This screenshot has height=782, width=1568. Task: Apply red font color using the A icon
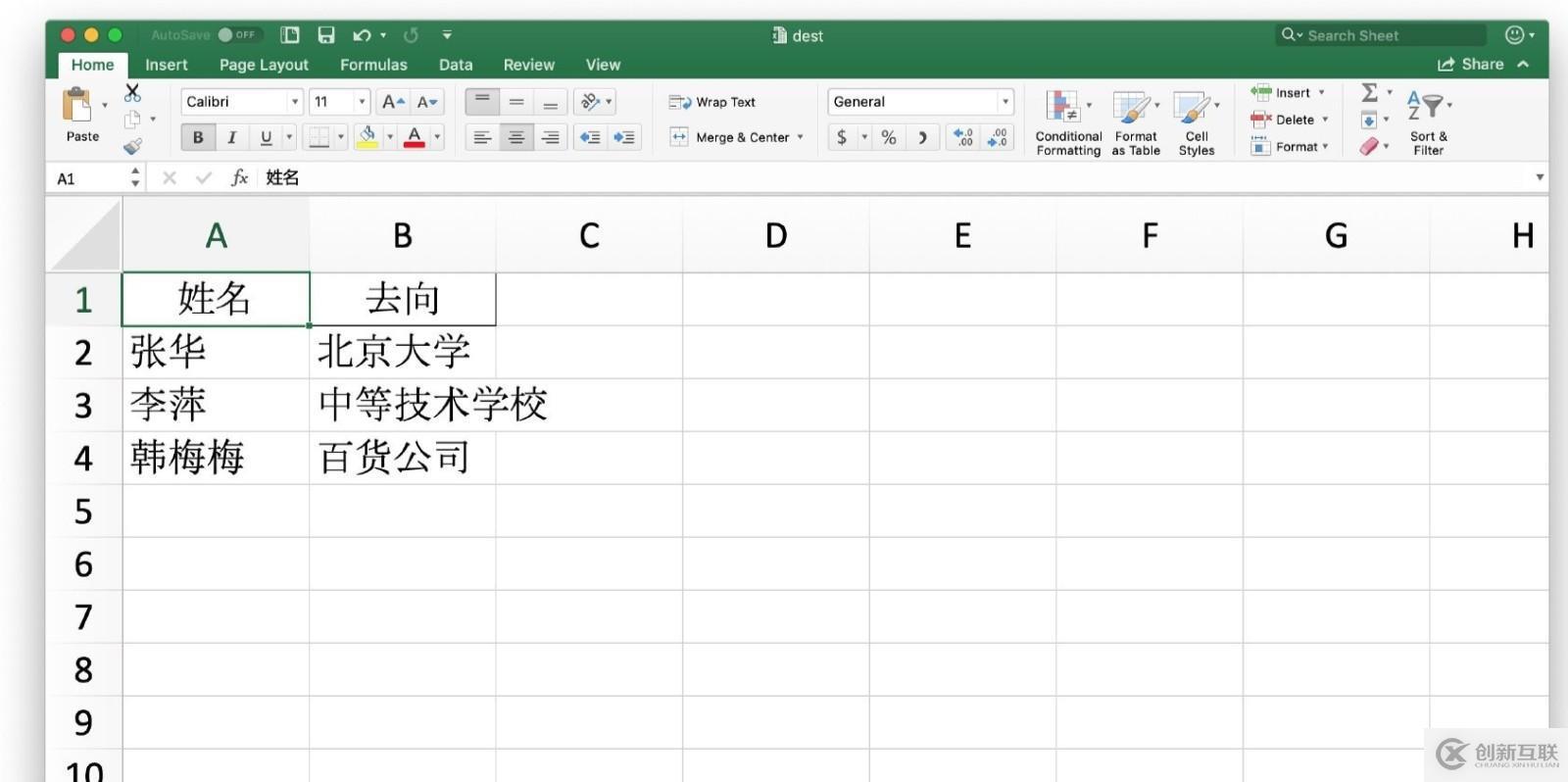coord(415,137)
